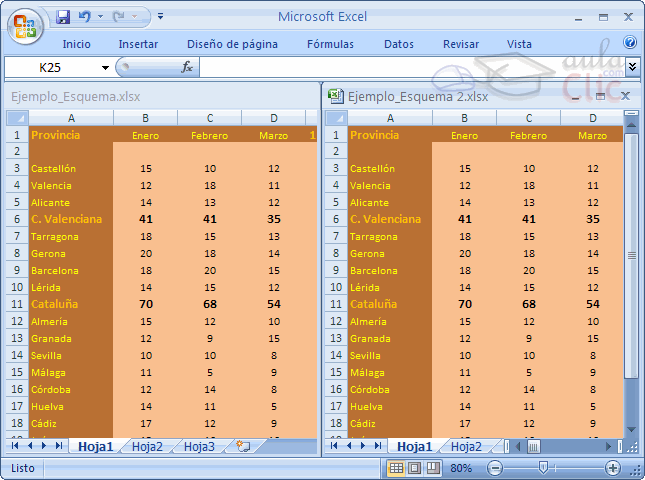Click the Save icon in quick access toolbar

tap(63, 17)
